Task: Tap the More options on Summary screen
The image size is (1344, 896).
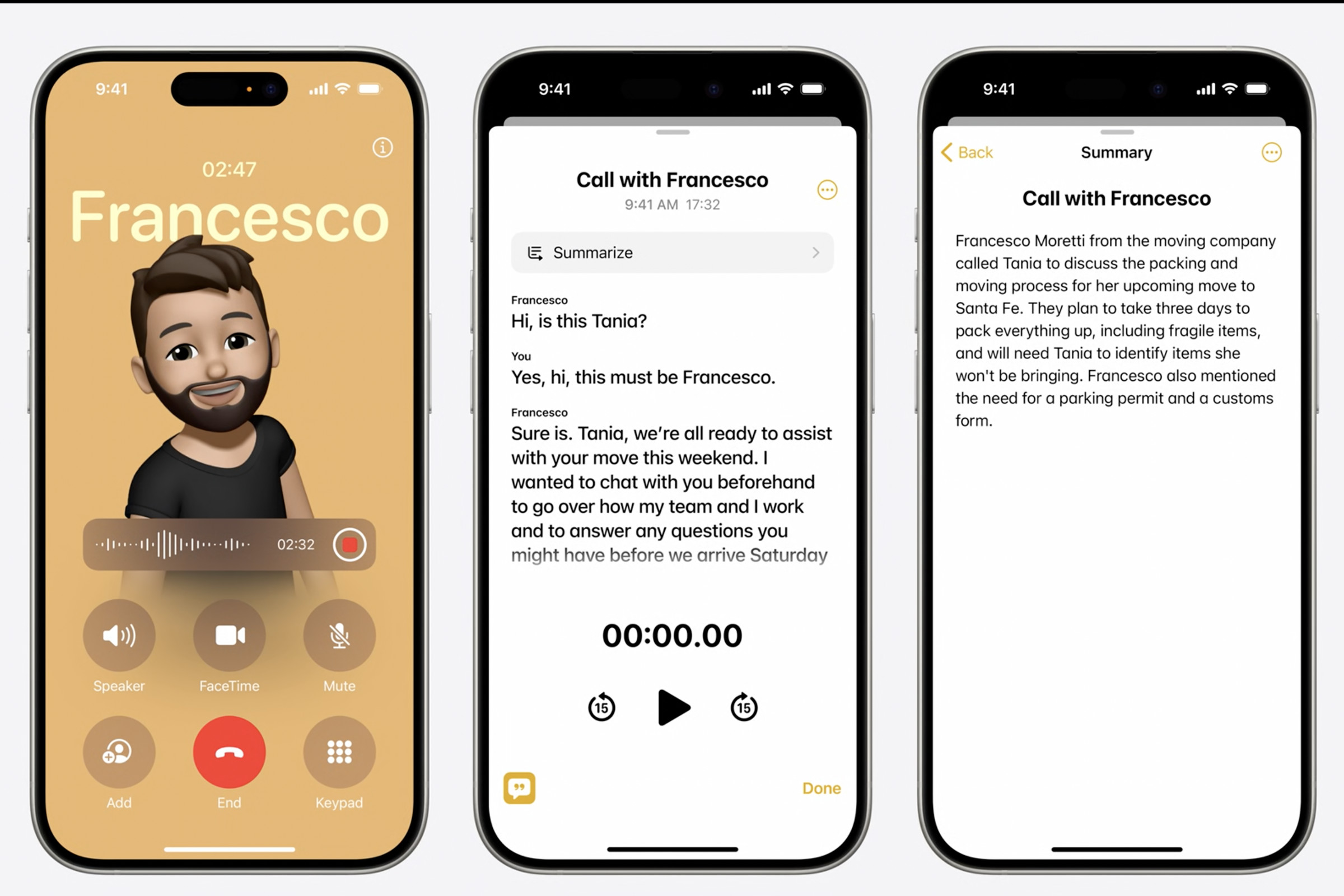Action: pos(1271,152)
